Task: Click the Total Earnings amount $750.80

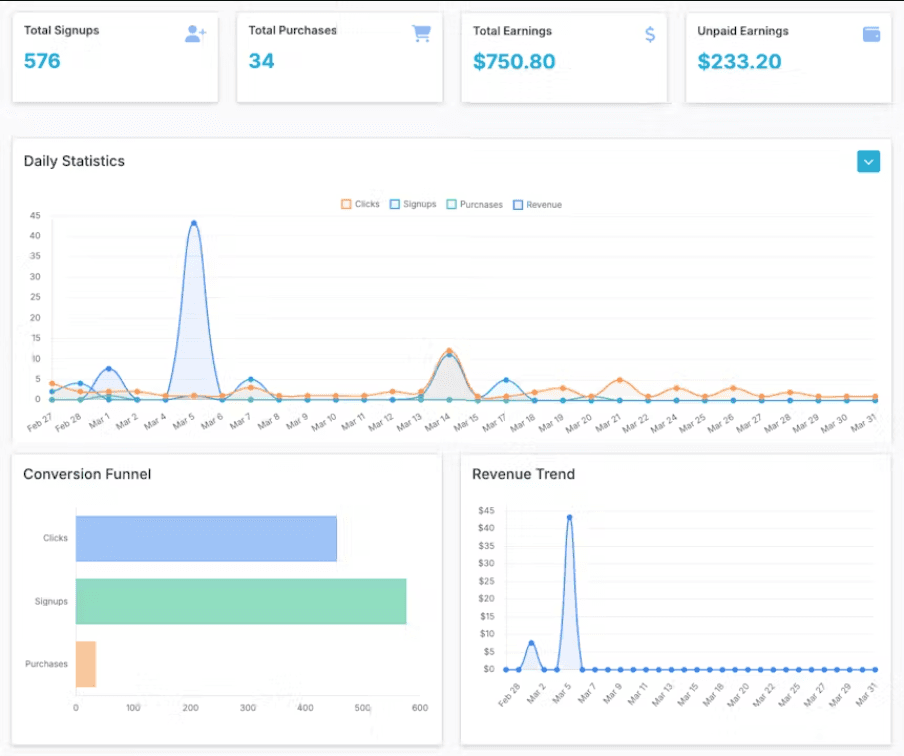Action: pos(514,61)
